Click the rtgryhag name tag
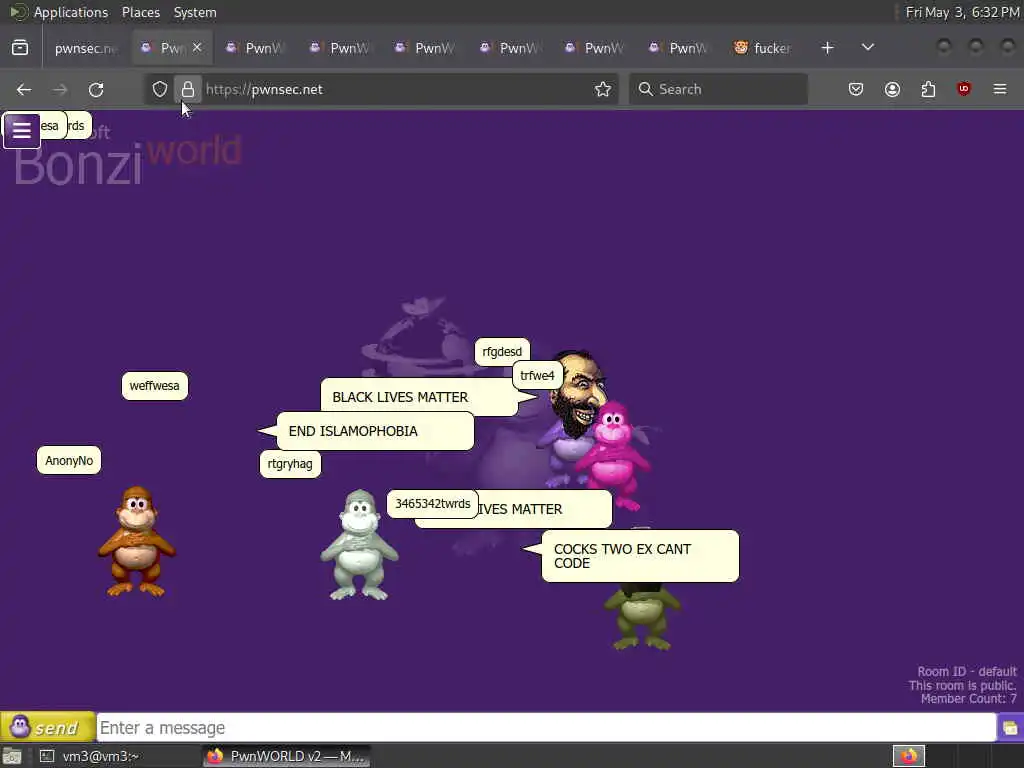Viewport: 1024px width, 768px height. click(x=290, y=464)
